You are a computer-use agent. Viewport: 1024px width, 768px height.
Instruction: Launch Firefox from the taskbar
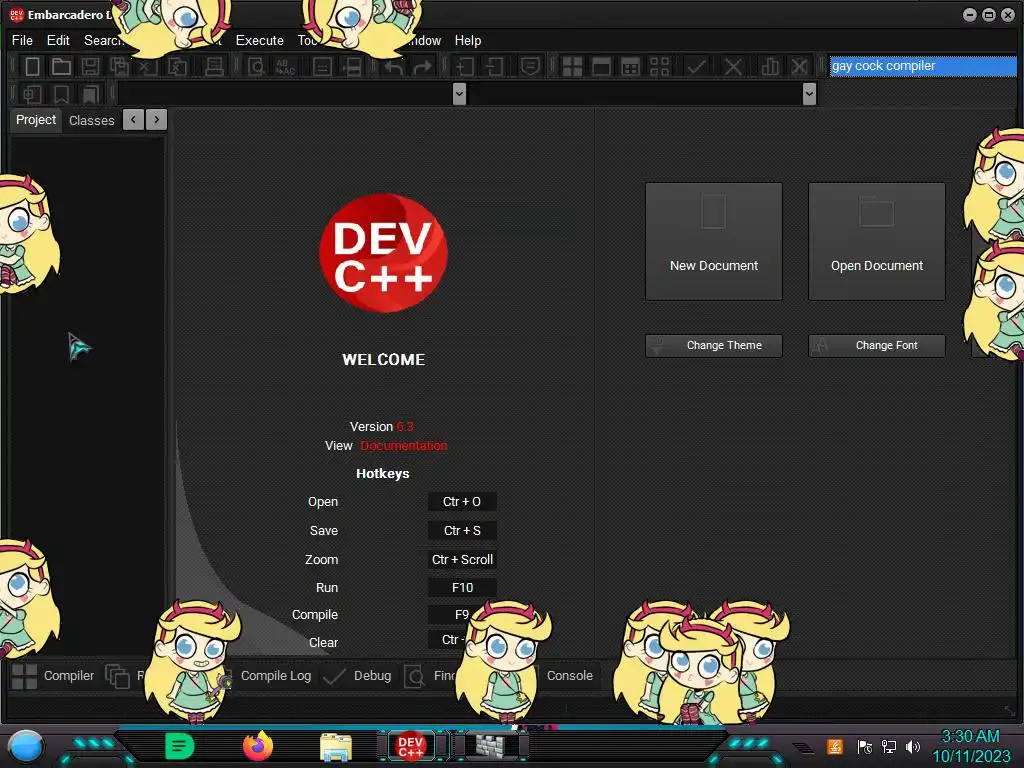pos(258,746)
